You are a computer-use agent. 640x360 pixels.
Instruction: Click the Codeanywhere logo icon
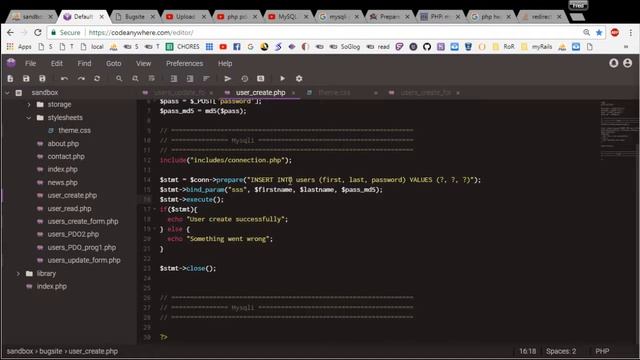[11, 63]
